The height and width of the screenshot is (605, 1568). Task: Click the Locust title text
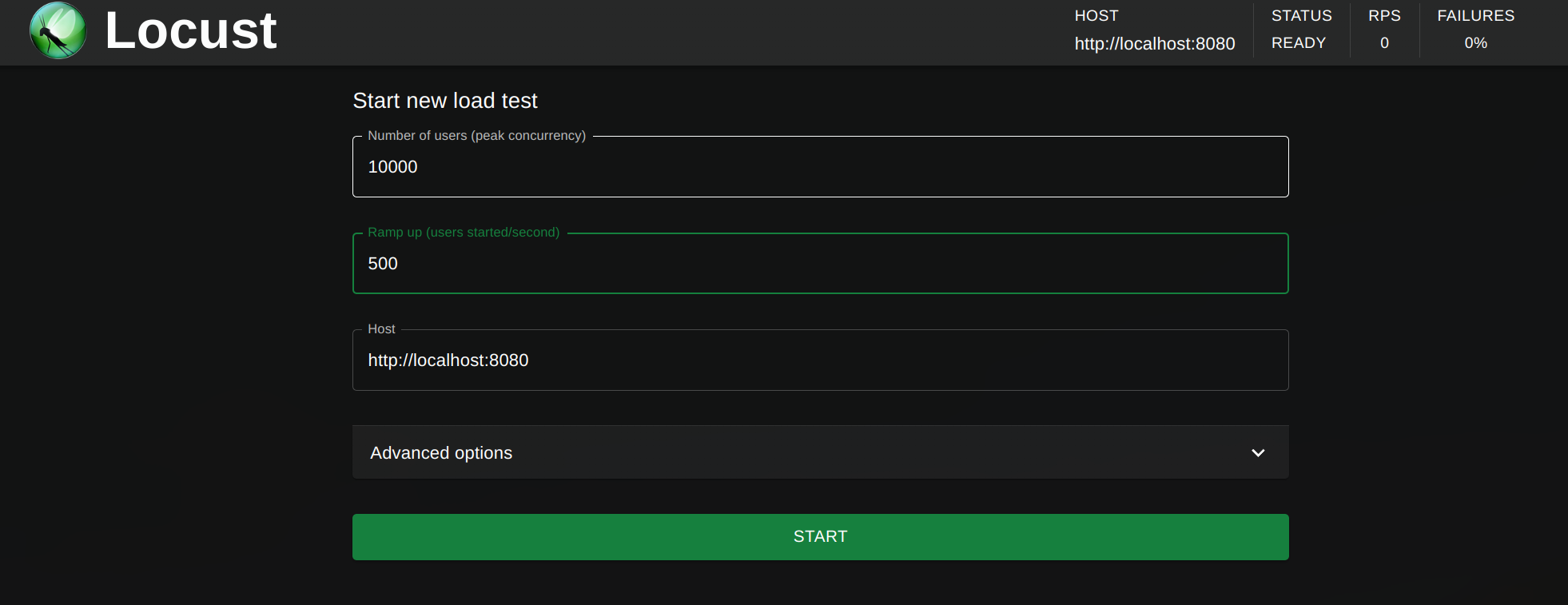191,30
